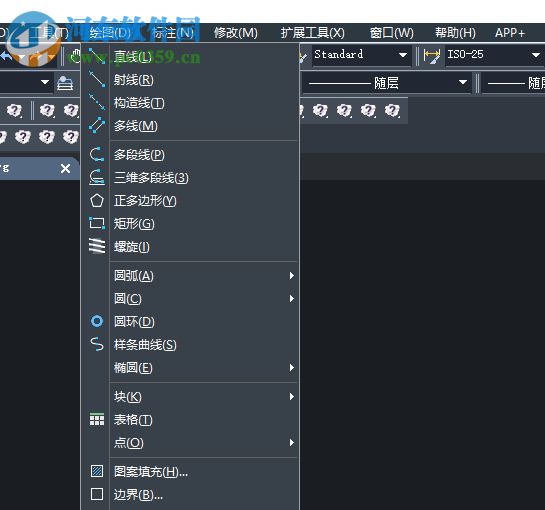Choose Polyline (多段线) command

(190, 155)
